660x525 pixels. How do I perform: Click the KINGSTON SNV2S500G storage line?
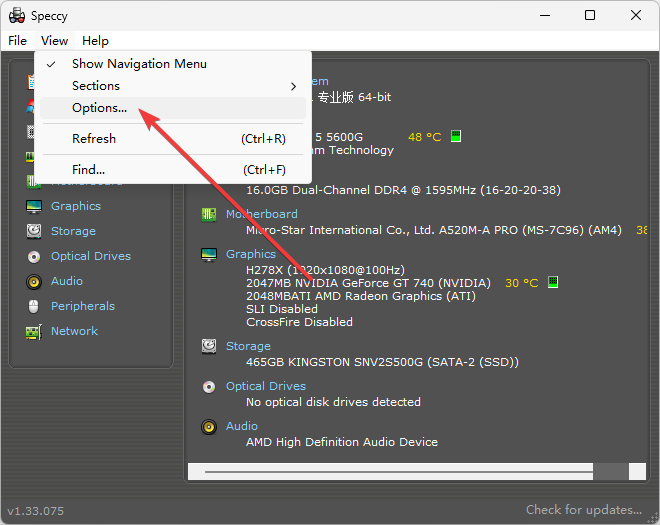pos(382,362)
